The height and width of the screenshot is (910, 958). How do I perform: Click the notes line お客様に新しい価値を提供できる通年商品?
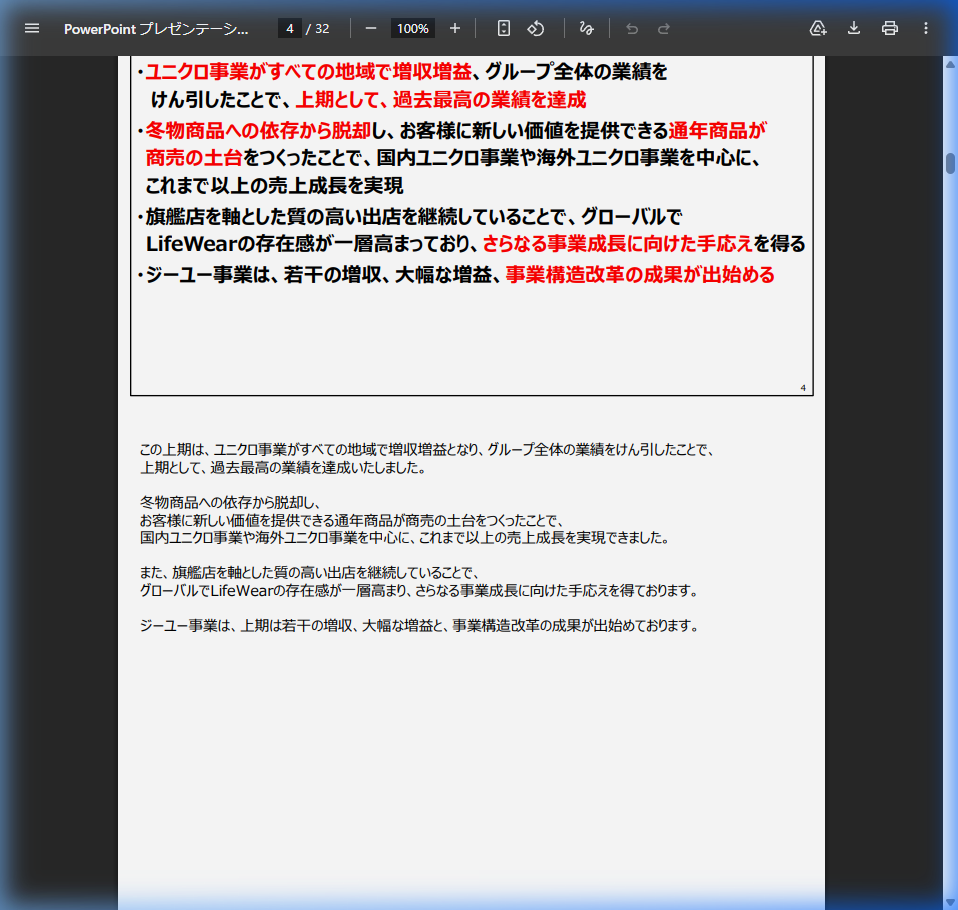pos(351,521)
